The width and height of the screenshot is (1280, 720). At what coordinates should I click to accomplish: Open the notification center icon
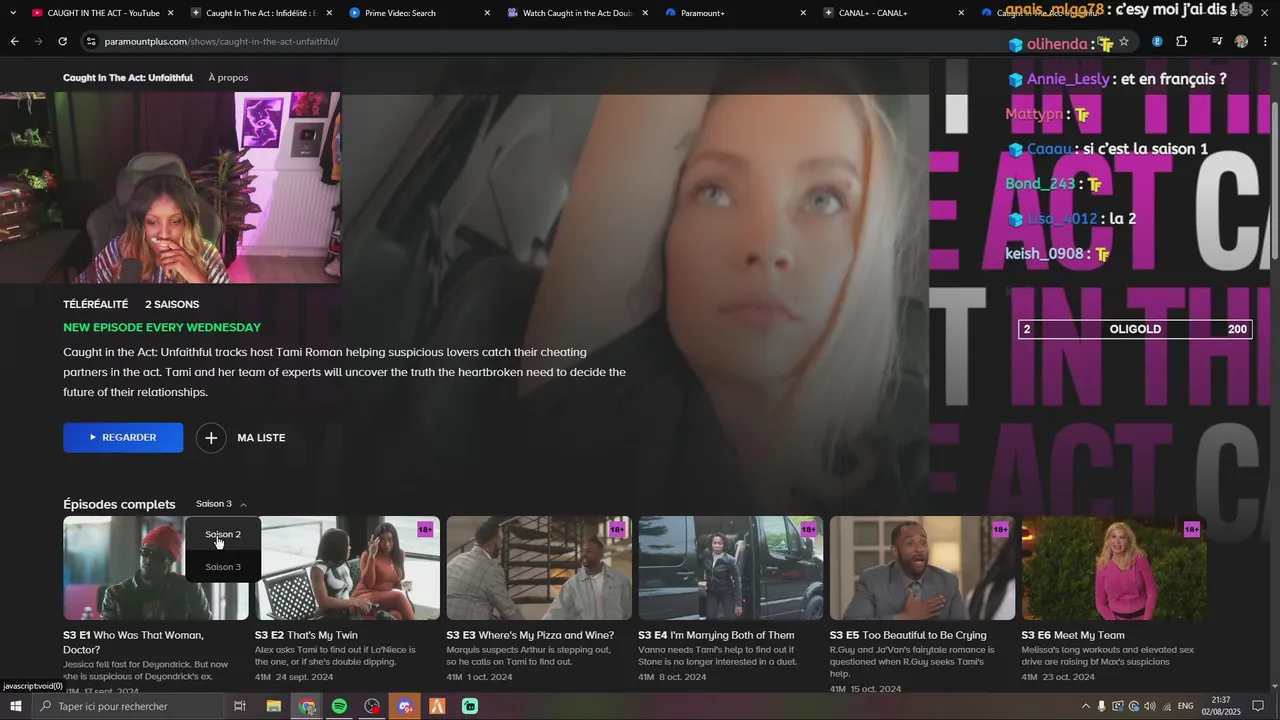[x=1258, y=706]
